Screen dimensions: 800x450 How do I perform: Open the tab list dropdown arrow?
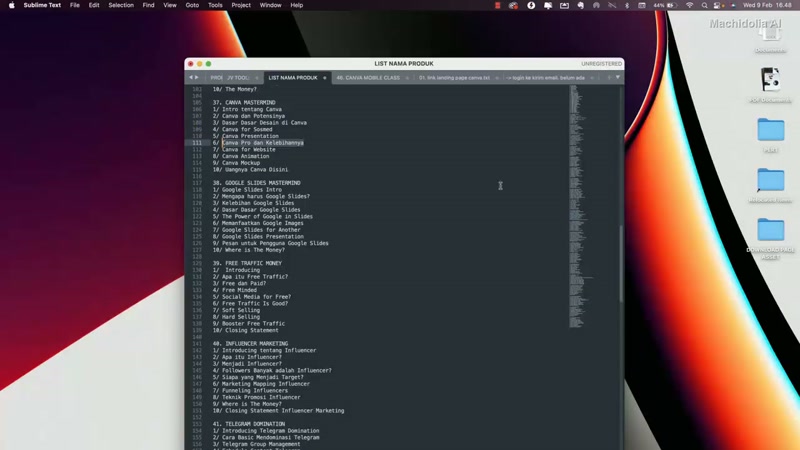coord(617,78)
